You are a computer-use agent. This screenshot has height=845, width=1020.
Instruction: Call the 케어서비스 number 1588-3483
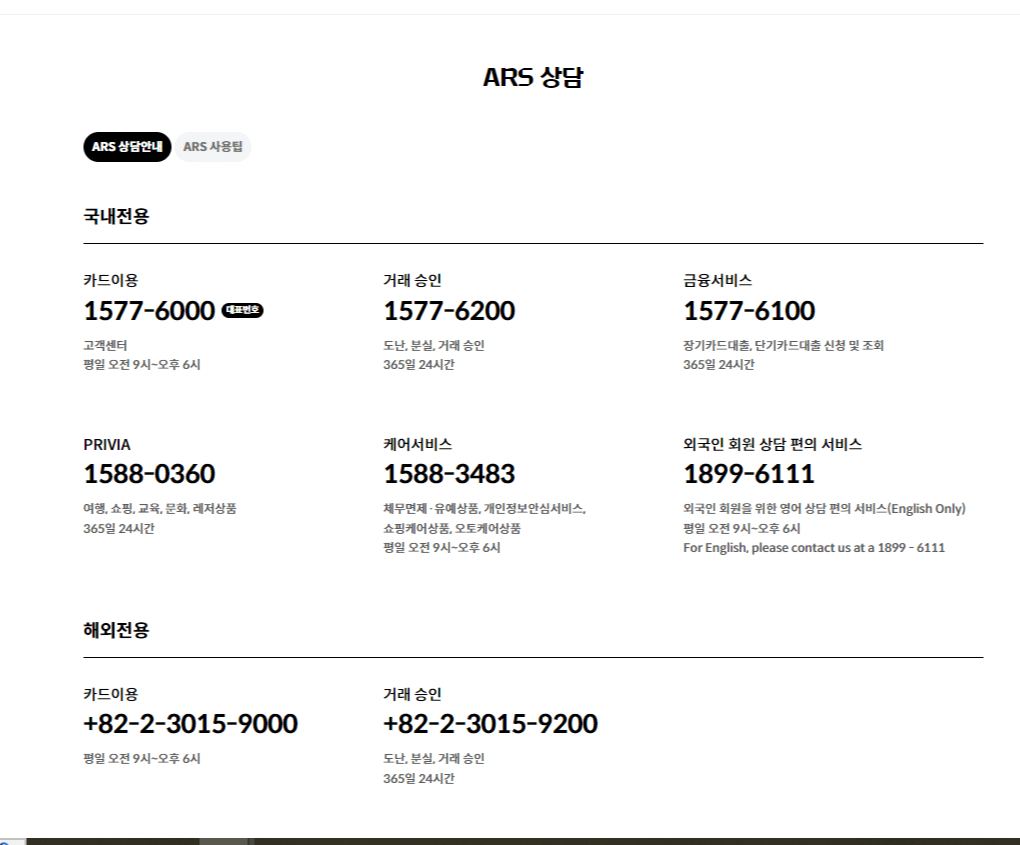tap(449, 473)
